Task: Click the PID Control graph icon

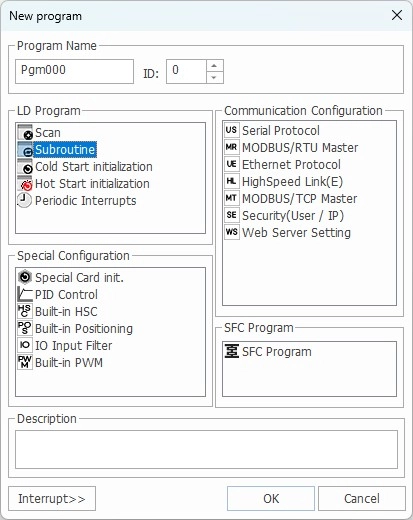Action: coord(25,294)
